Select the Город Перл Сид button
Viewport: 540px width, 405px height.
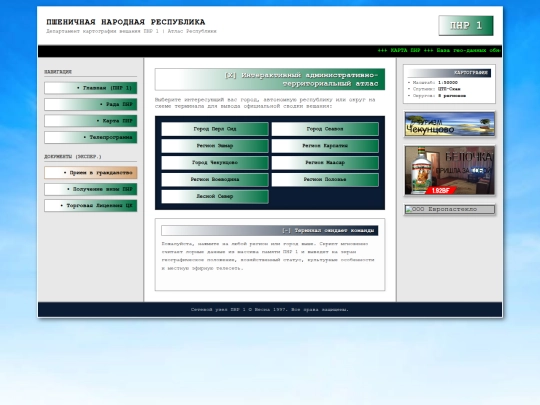[x=215, y=129]
